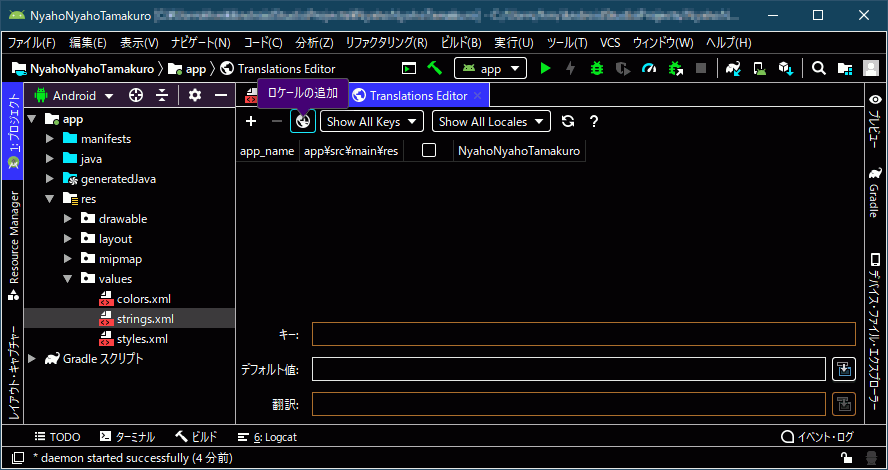Screen dimensions: 888x470
Task: Run the app with the green play icon
Action: coord(545,69)
